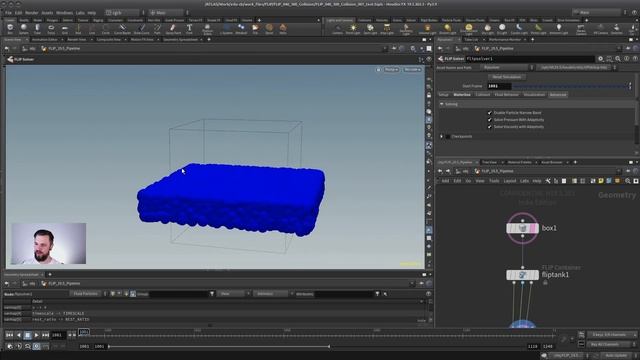The image size is (640, 360).
Task: Click the stop playback button
Action: [27, 335]
